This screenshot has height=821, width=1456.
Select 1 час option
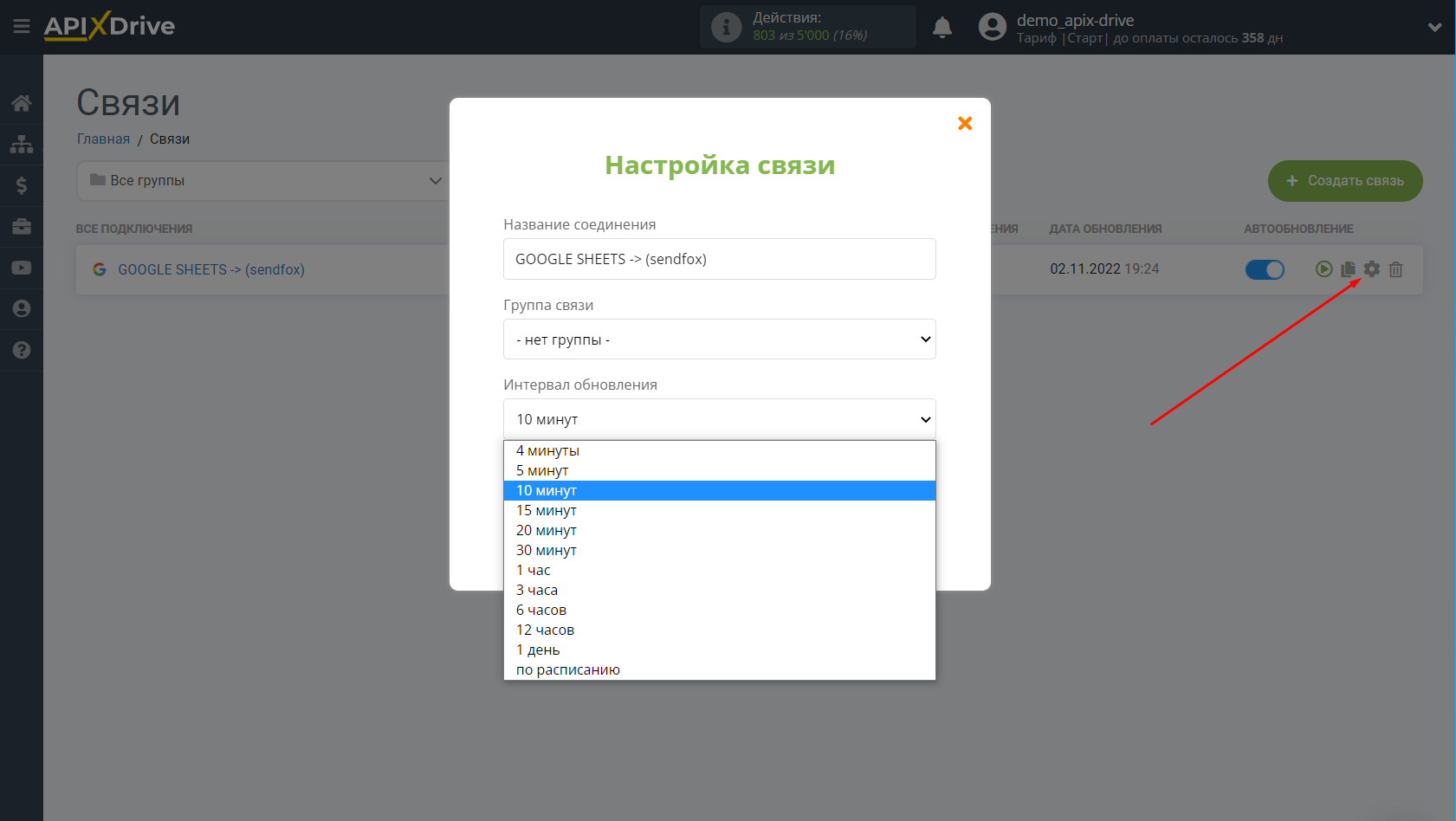pos(720,570)
